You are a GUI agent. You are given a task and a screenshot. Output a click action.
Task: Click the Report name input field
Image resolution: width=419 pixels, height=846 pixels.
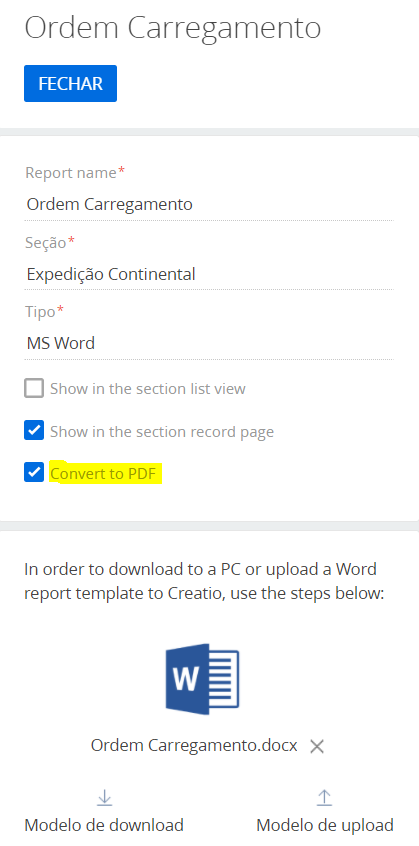[209, 204]
